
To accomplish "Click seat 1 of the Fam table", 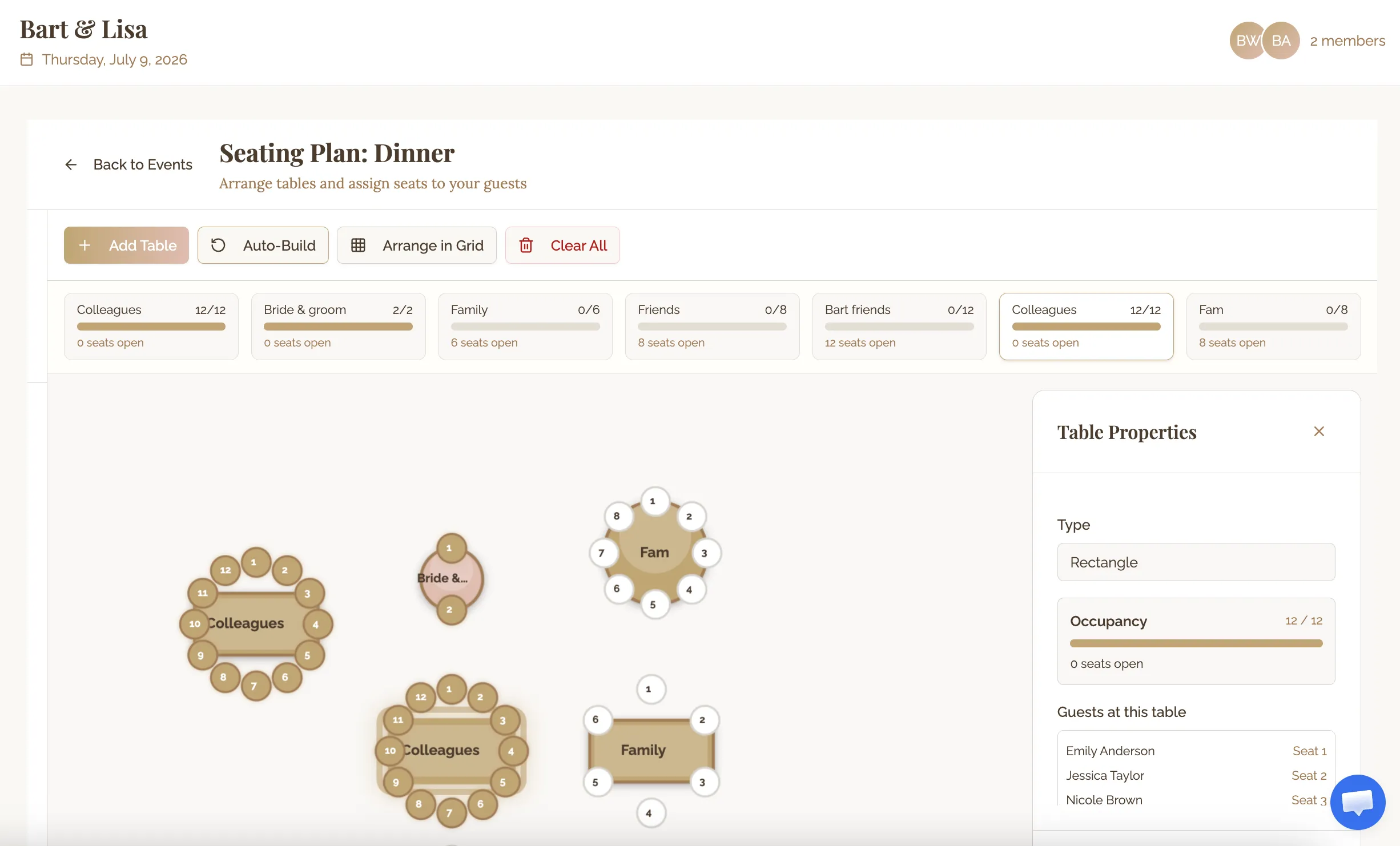I will coord(653,502).
